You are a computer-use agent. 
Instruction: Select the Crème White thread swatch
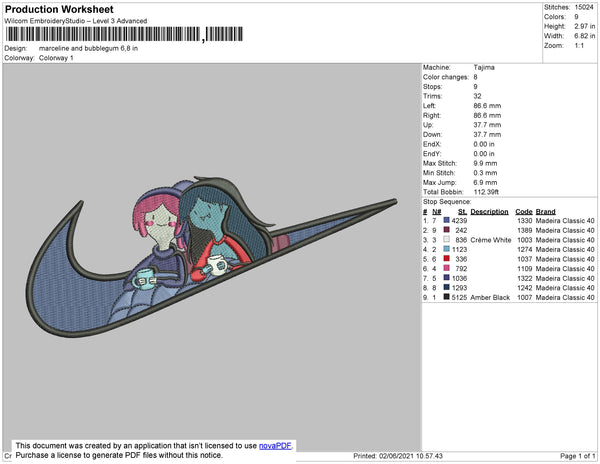(447, 239)
